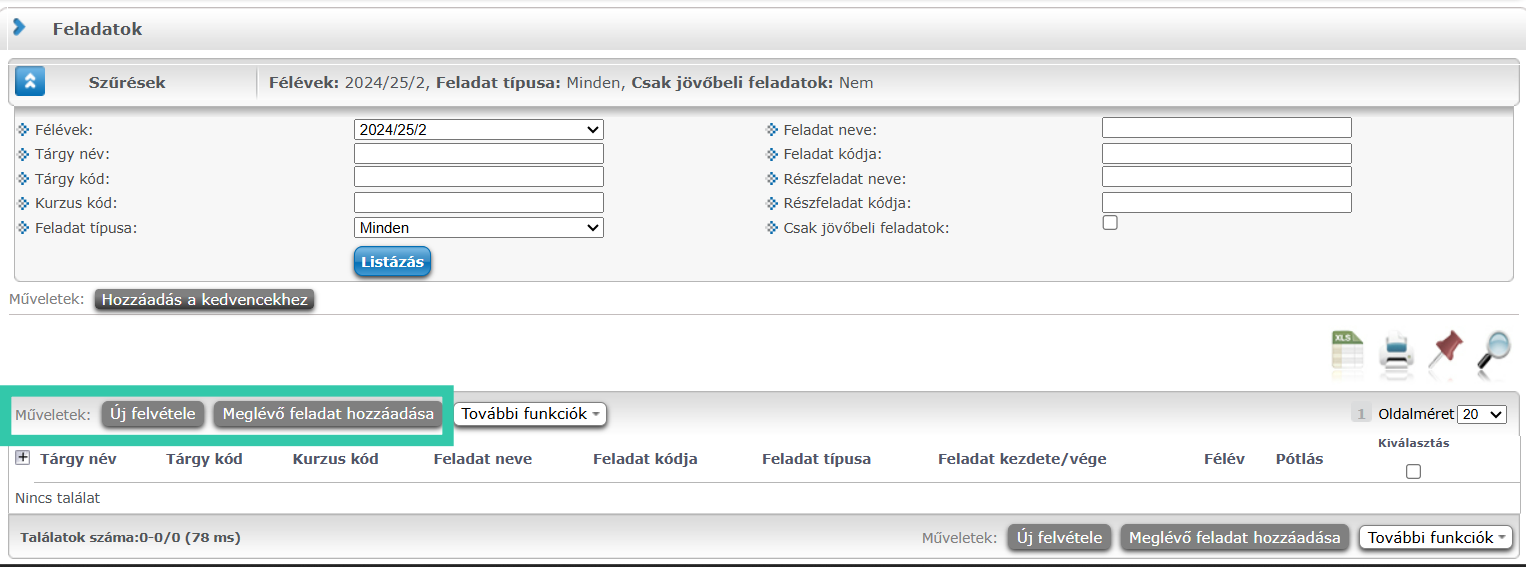1526x567 pixels.
Task: Enable Csak jövőbeli feladatok checkbox
Action: pos(1110,223)
